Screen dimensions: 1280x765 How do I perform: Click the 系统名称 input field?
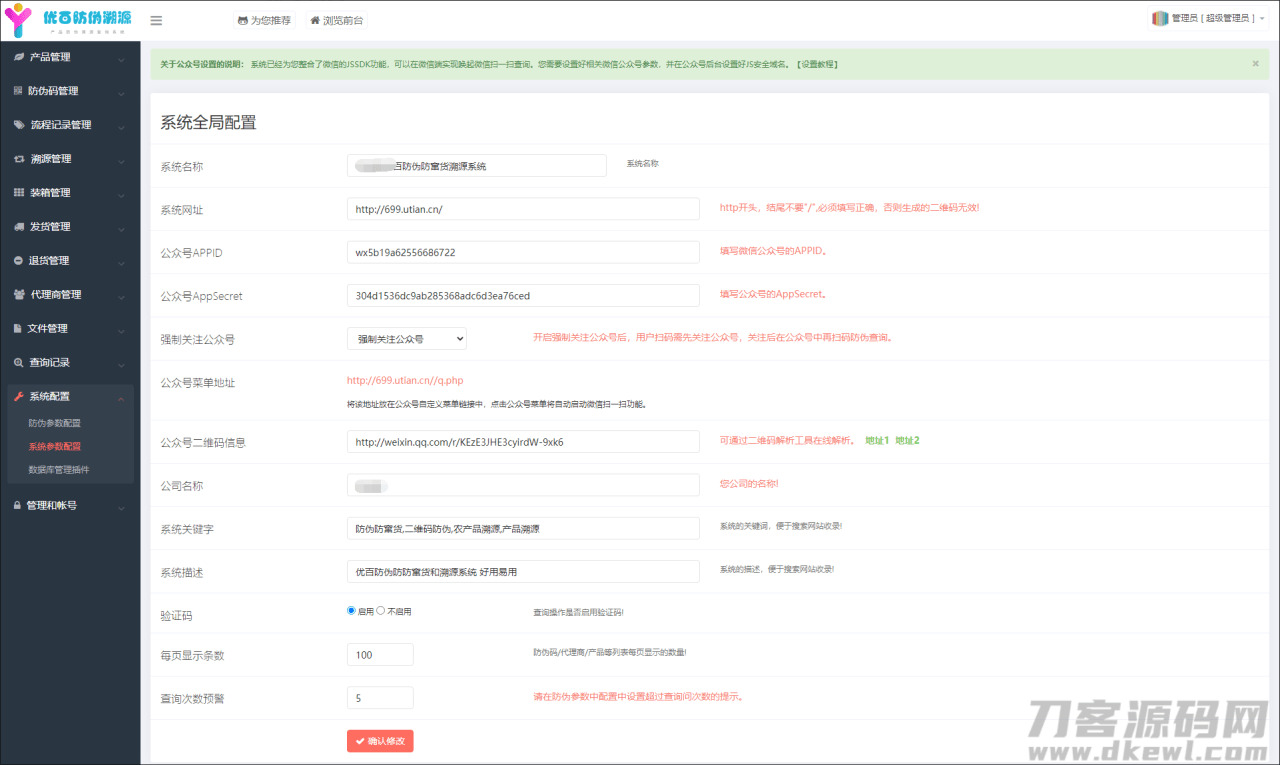coord(477,165)
